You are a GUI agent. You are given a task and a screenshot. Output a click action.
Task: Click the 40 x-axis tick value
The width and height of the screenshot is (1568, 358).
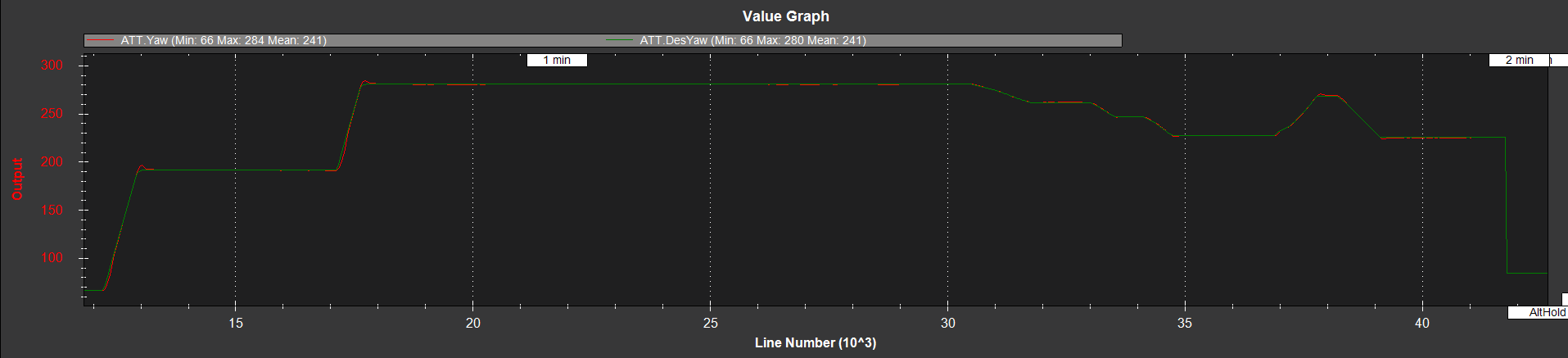(1422, 324)
